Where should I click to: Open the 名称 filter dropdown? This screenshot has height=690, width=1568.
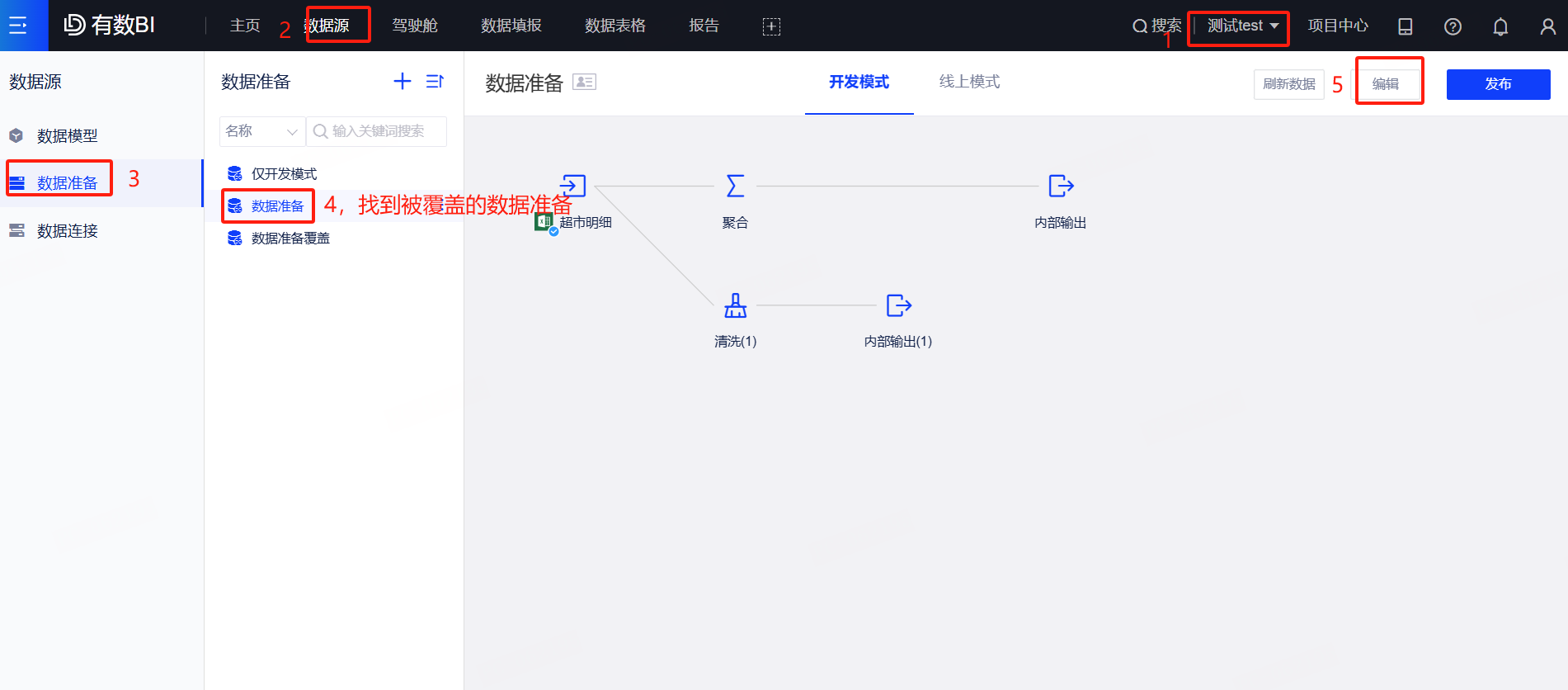point(261,131)
